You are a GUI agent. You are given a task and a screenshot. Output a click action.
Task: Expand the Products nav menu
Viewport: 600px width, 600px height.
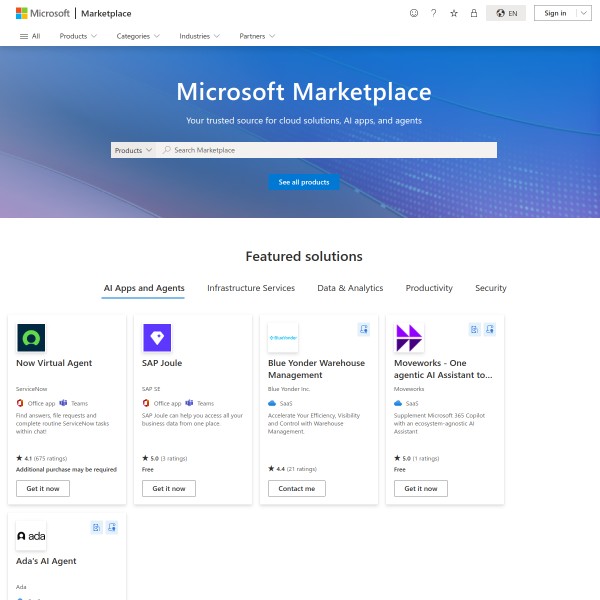point(78,36)
